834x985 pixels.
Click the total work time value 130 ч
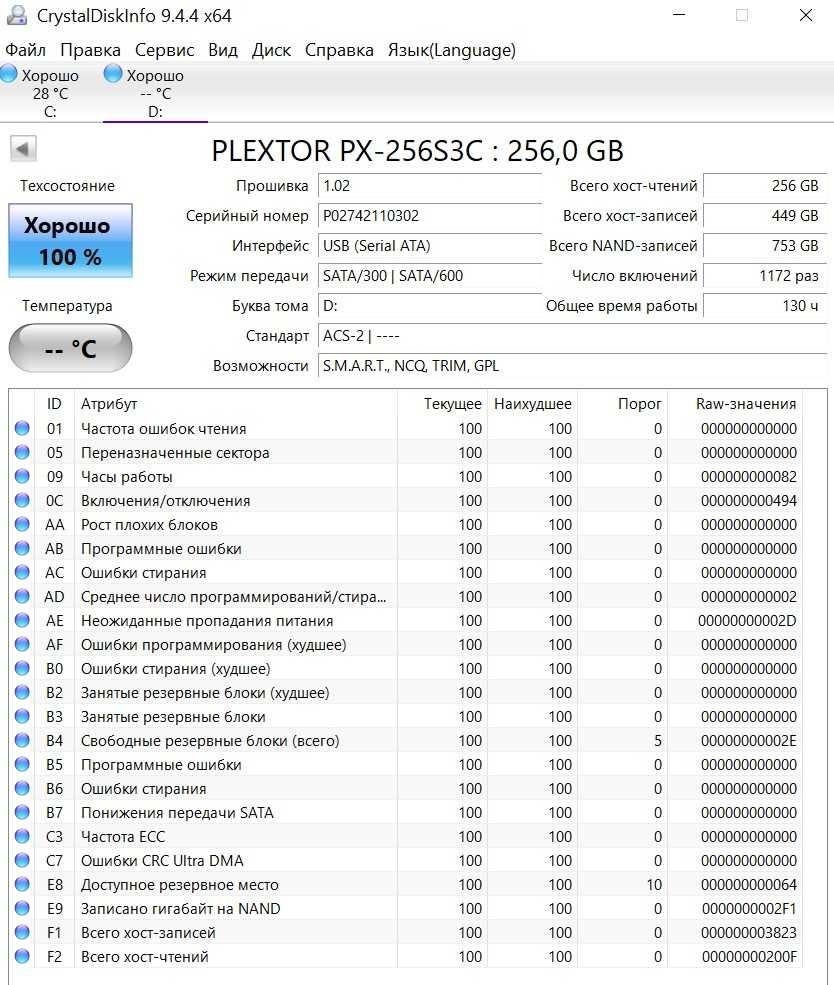tap(765, 306)
